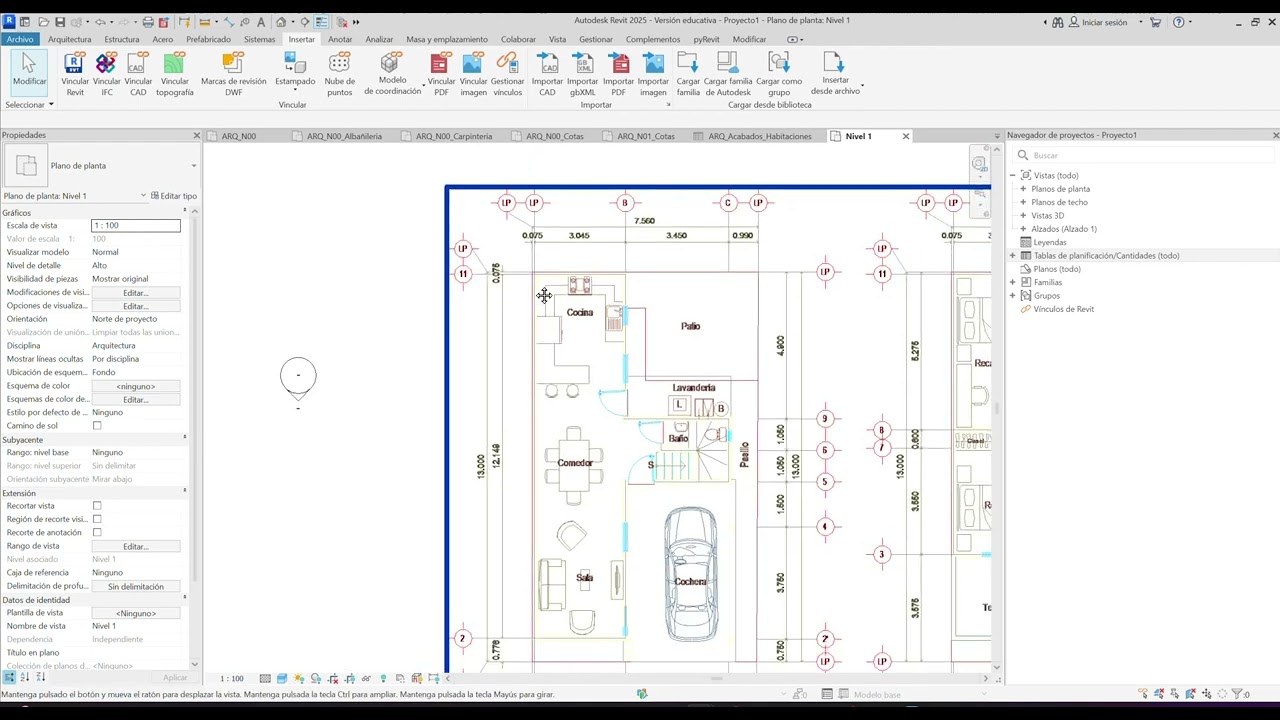Toggle the Recorte de anotación checkbox

pyautogui.click(x=97, y=532)
